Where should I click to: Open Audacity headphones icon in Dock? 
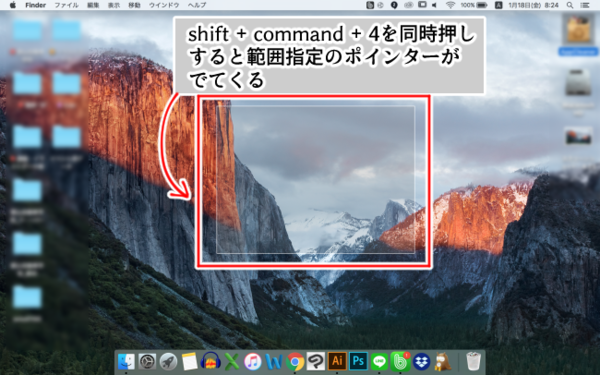tap(210, 361)
